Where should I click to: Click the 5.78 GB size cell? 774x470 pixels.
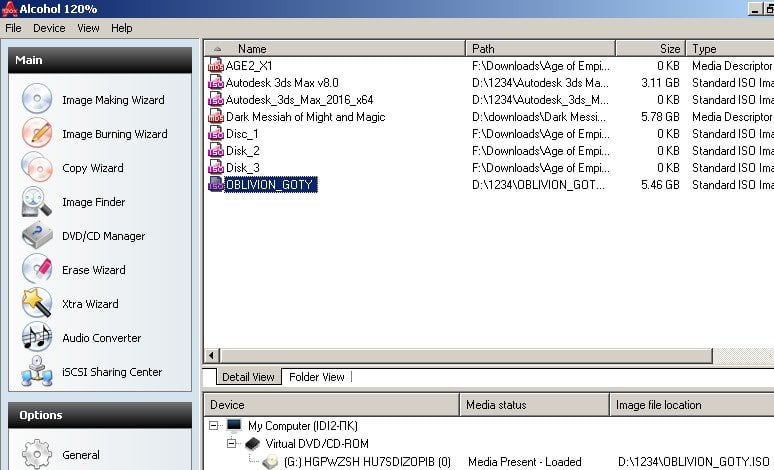pyautogui.click(x=660, y=117)
